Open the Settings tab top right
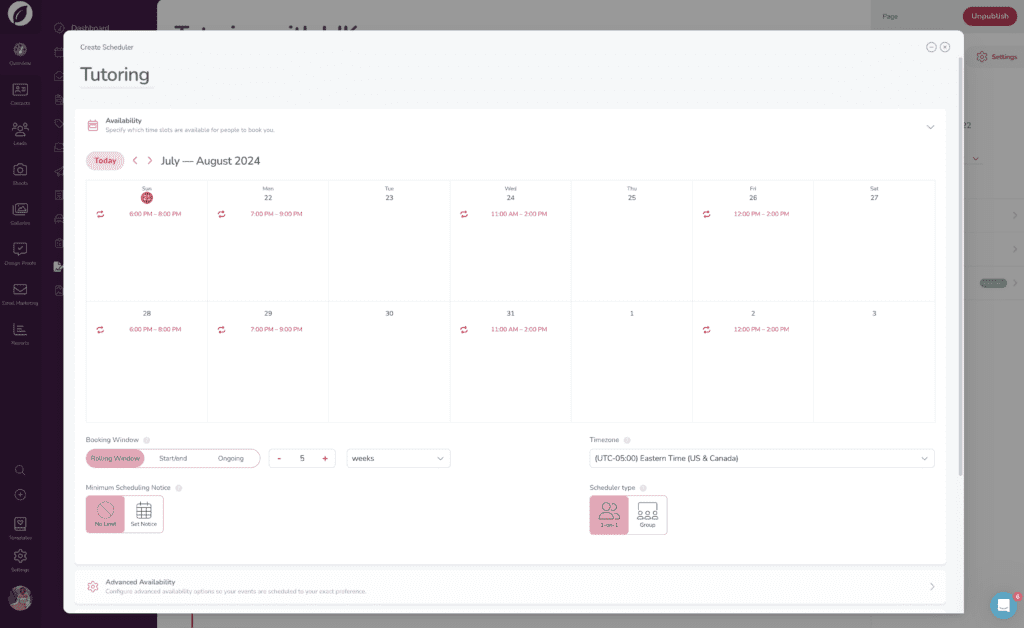1024x628 pixels. tap(997, 57)
